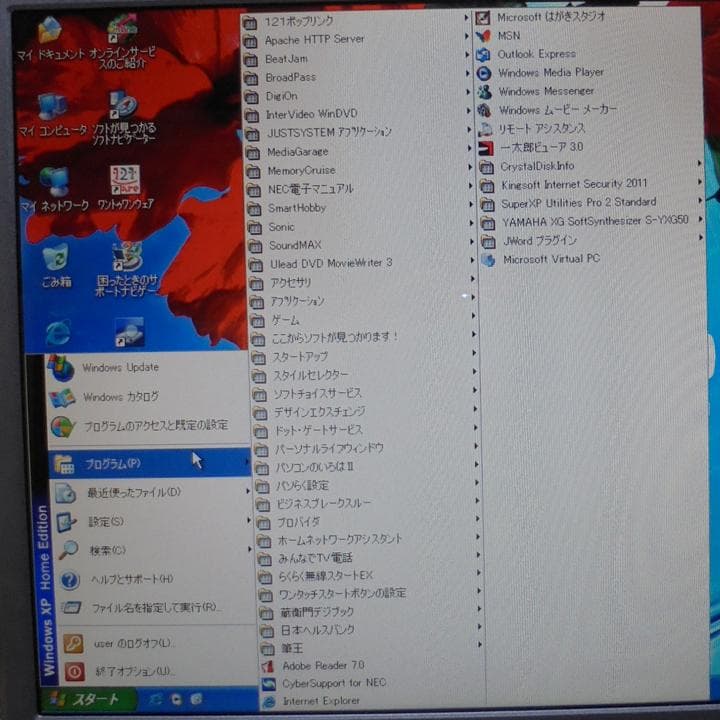Click the Windows カタログ icon
Screen dimensions: 720x720
click(62, 398)
